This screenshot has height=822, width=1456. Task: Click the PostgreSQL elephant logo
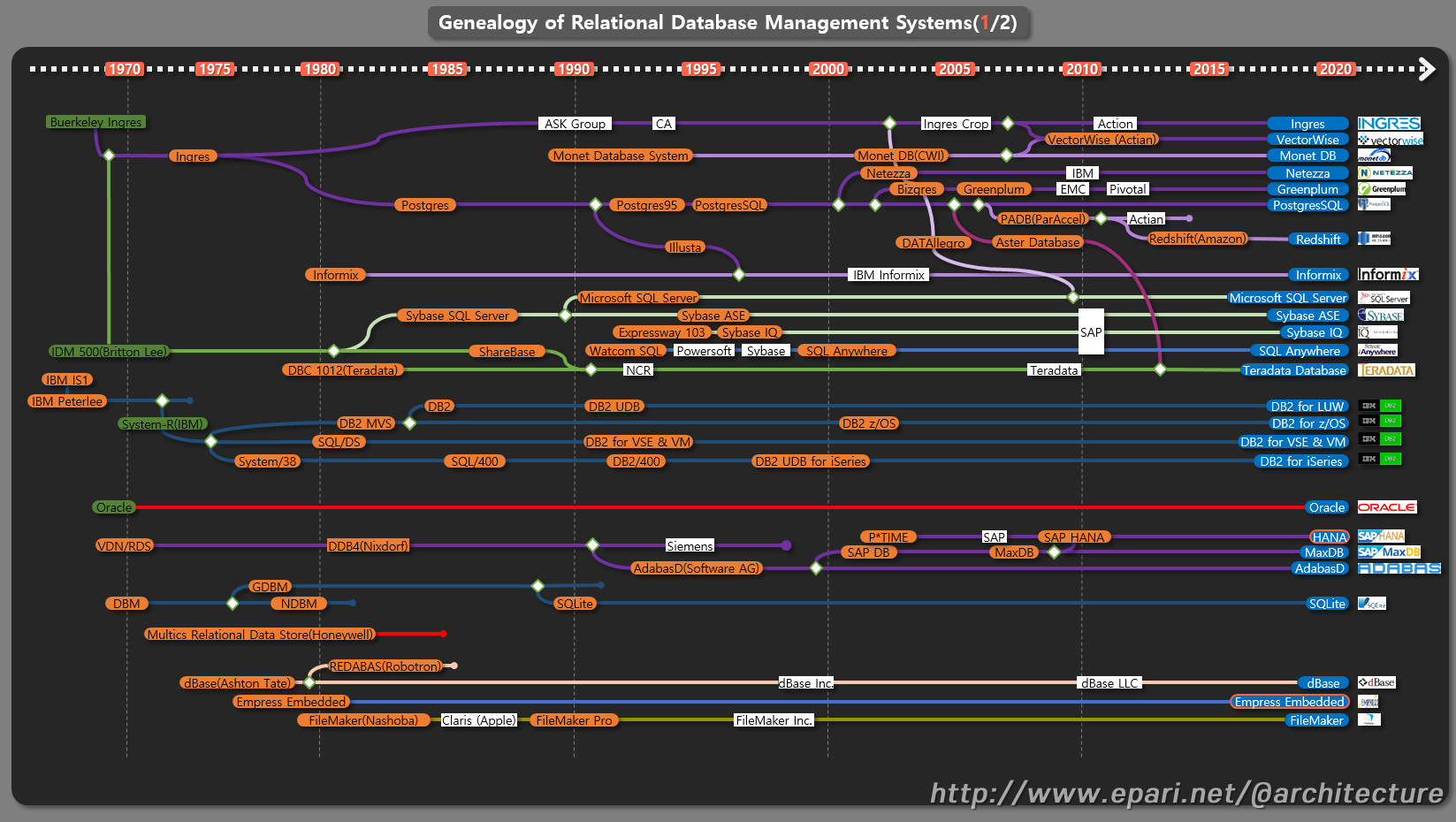click(x=1375, y=204)
